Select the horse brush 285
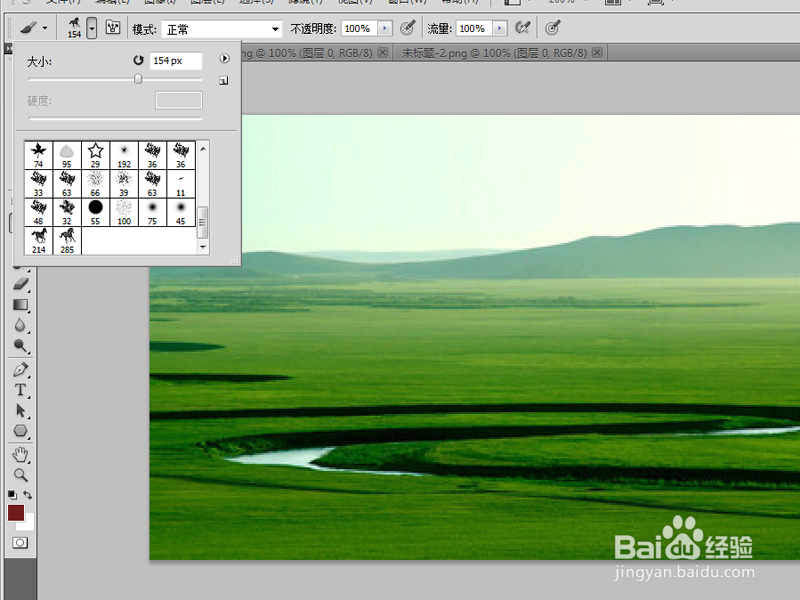800x600 pixels. pyautogui.click(x=67, y=241)
